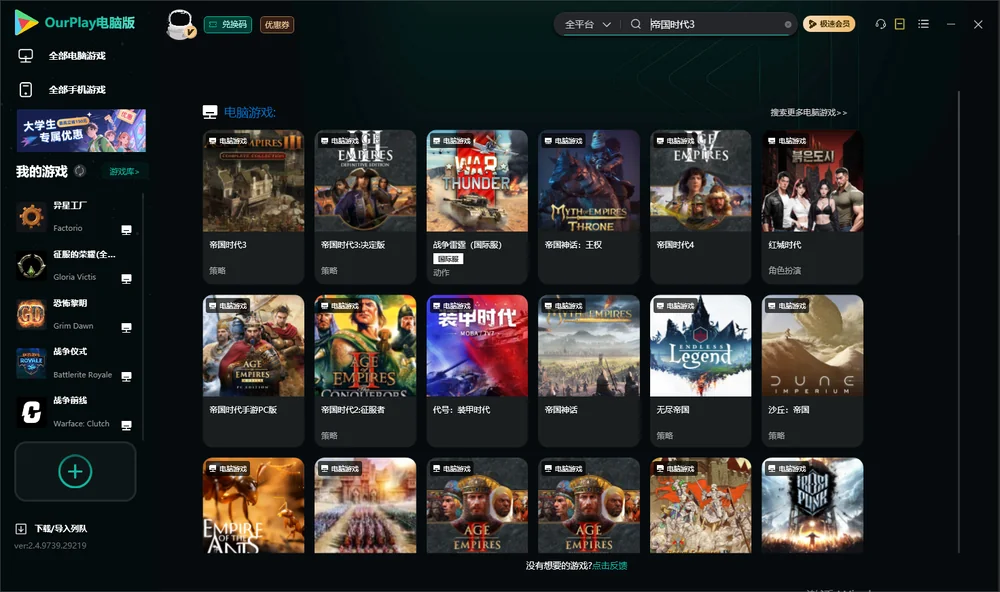Image resolution: width=1000 pixels, height=592 pixels.
Task: Open the 帝国时代2:征服者 game card
Action: click(x=365, y=371)
